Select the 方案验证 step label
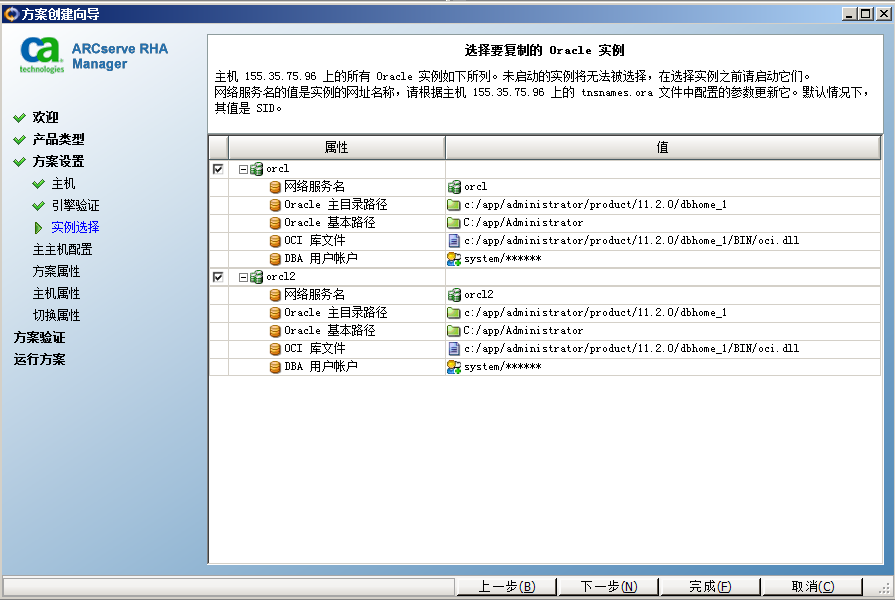The width and height of the screenshot is (895, 600). pos(39,337)
